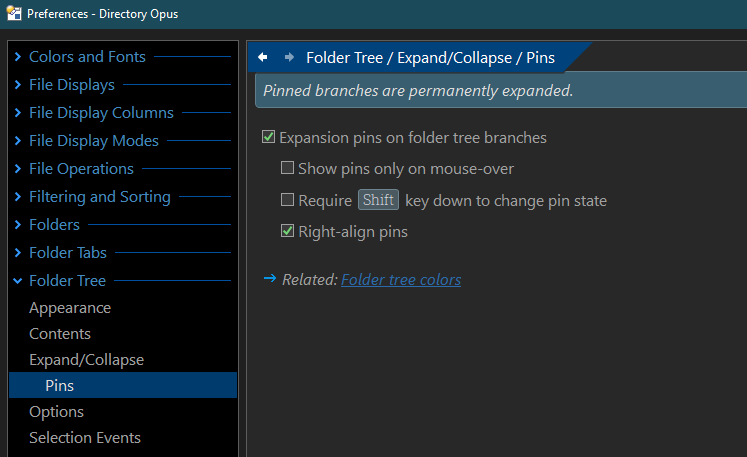Screen dimensions: 747x457
Task: Expand the Filtering and Sorting category
Action: pos(18,197)
